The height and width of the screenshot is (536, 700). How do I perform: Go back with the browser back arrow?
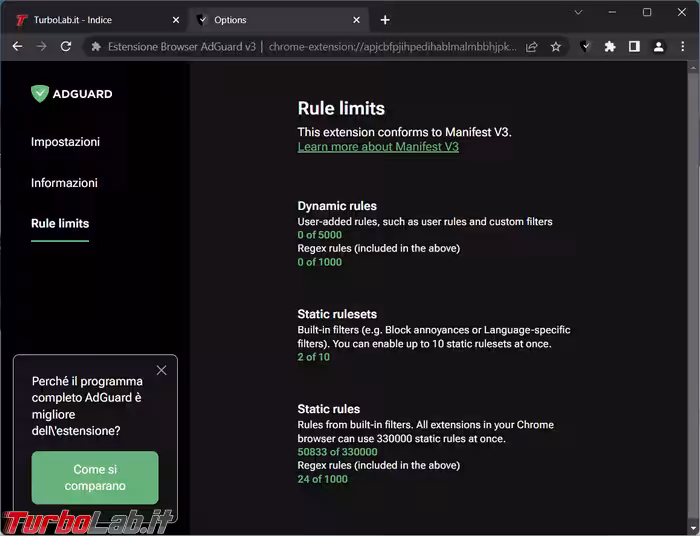(x=17, y=46)
